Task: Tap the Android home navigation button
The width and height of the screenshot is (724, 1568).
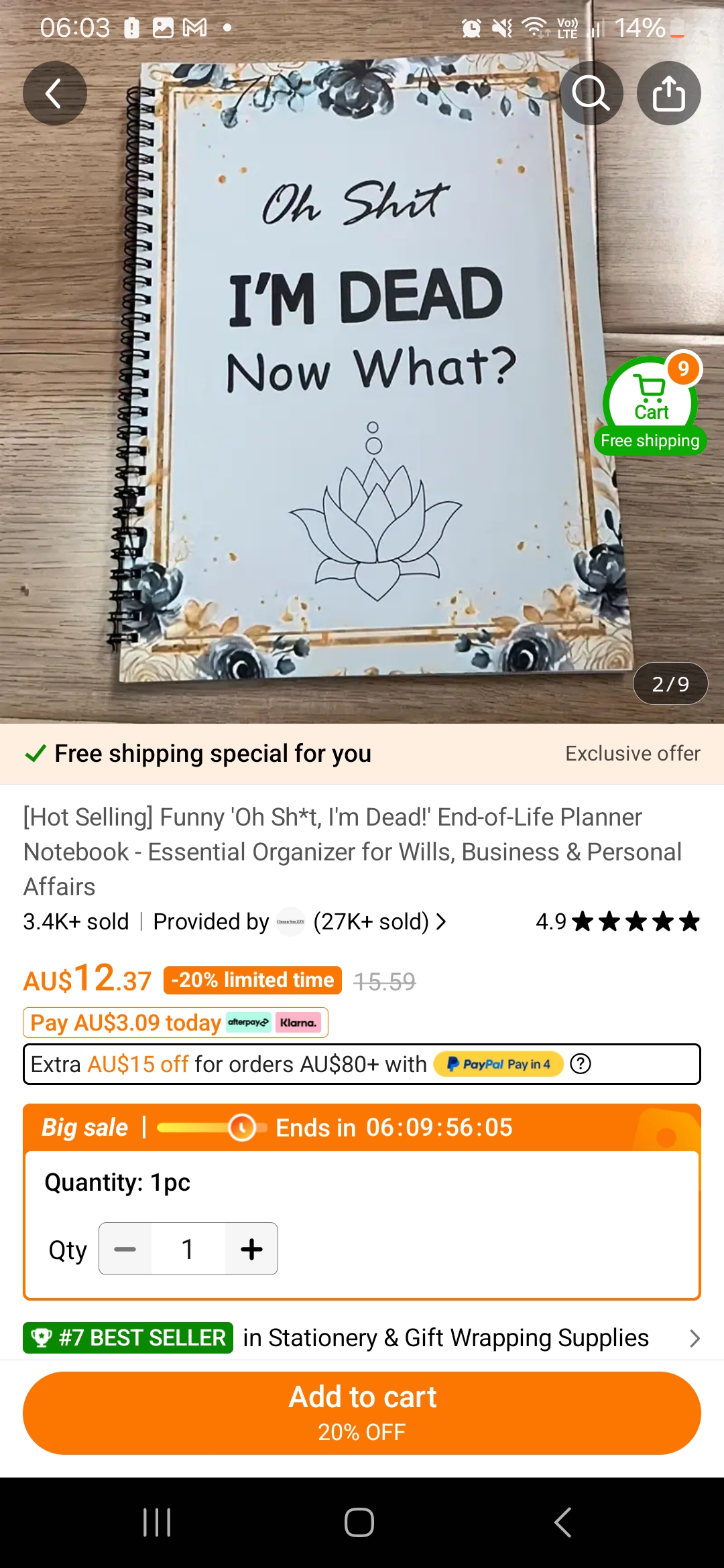Action: pos(359,1522)
